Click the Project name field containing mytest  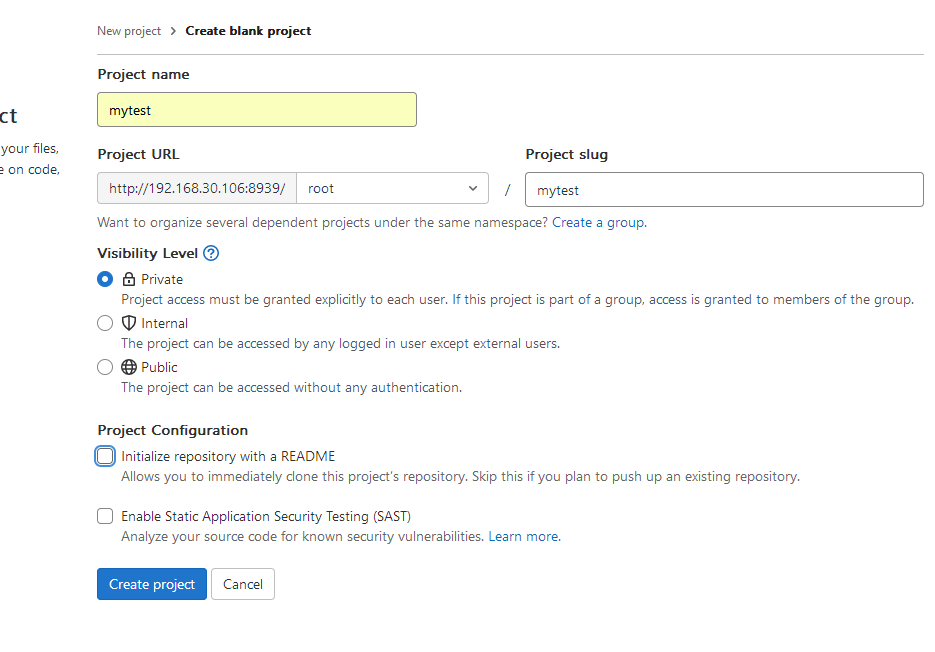click(x=256, y=110)
